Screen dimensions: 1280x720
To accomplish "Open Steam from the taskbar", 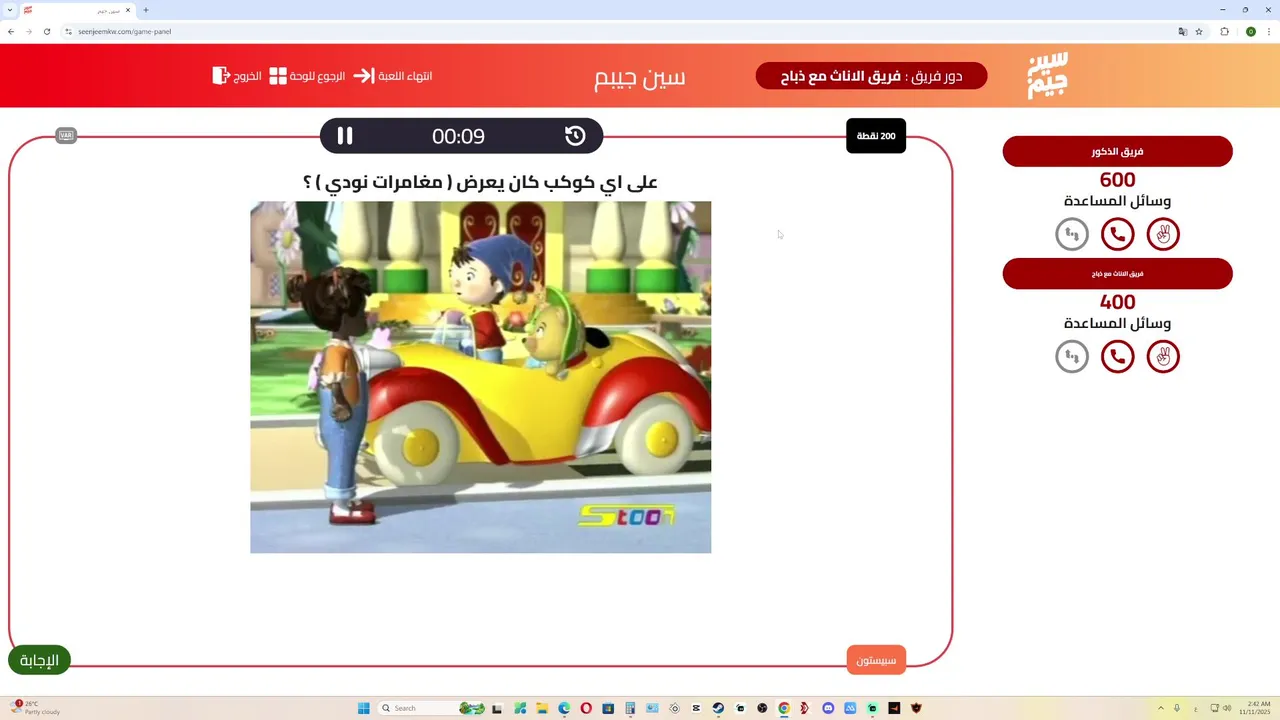I will [718, 708].
